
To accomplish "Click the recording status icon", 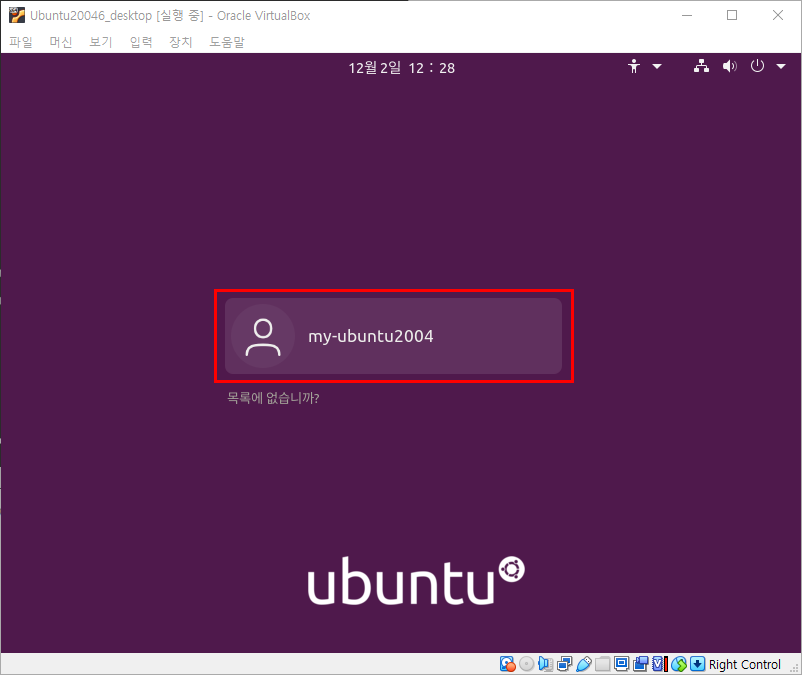I will 640,664.
